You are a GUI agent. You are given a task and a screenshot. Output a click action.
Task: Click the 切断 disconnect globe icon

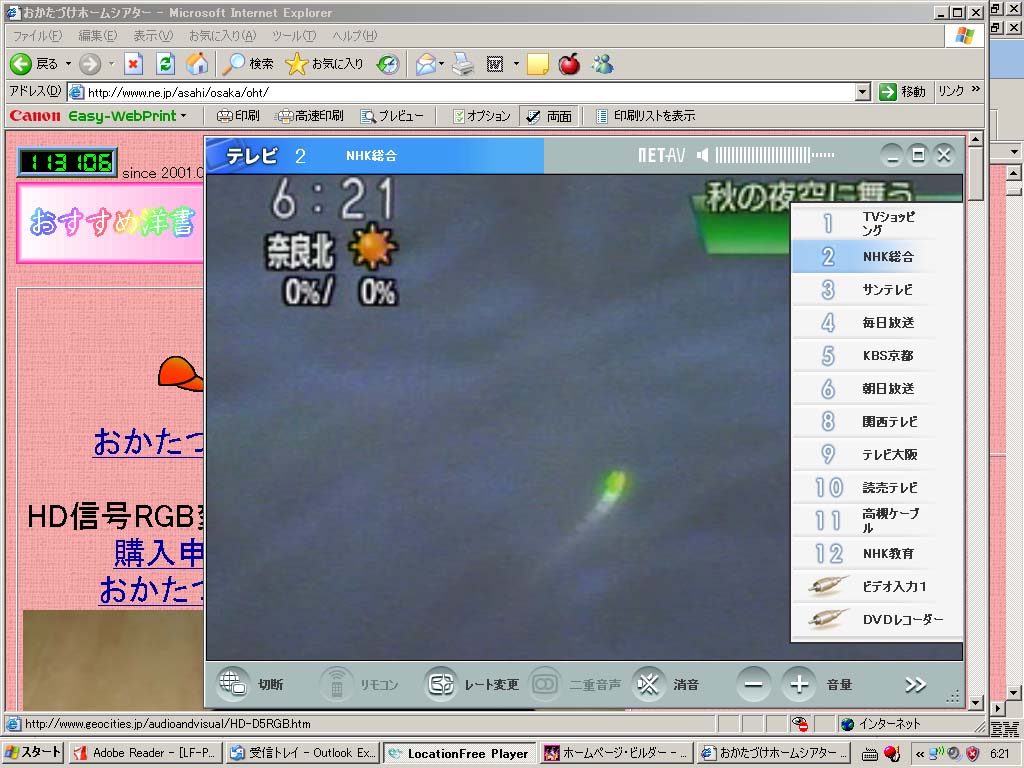coord(232,684)
